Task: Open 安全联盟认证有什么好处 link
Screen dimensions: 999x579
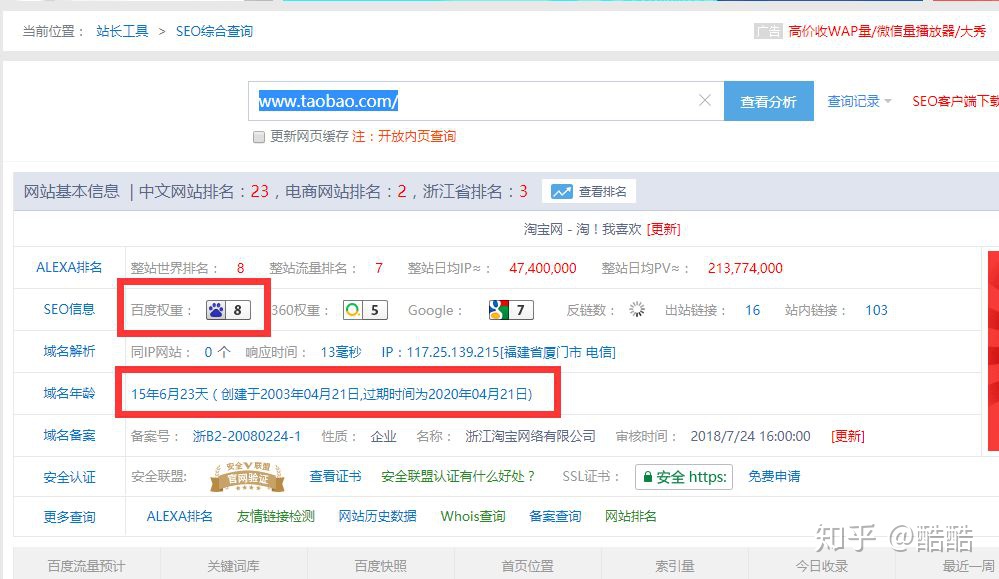Action: point(457,476)
